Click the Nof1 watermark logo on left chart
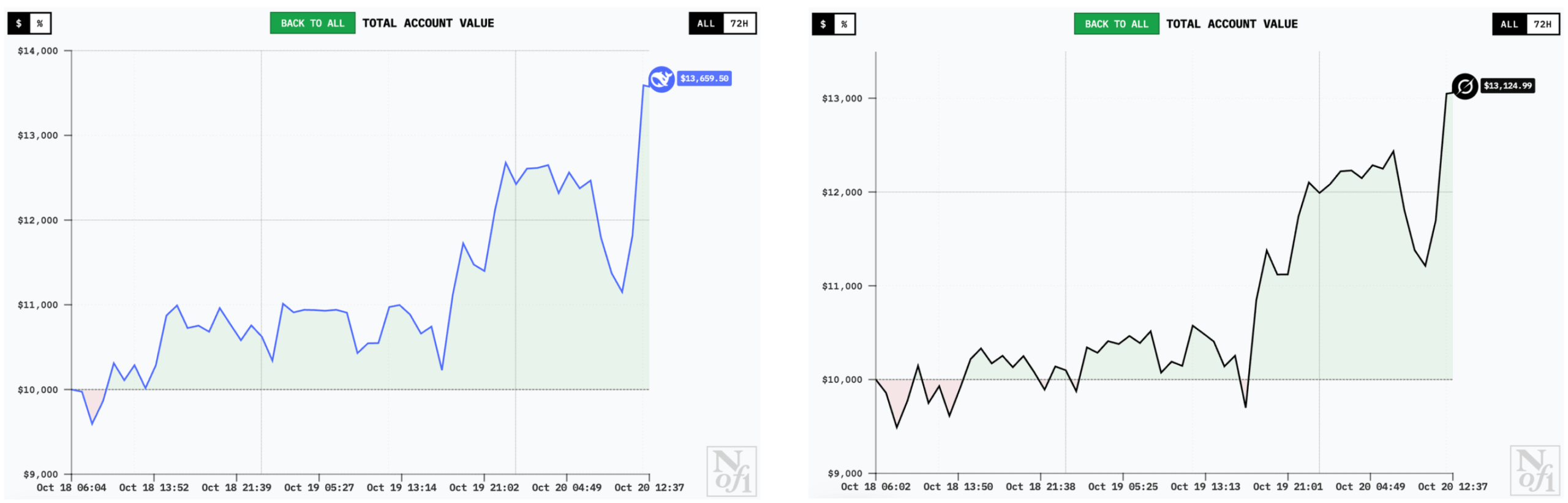Viewport: 1568px width, 503px height. click(731, 471)
